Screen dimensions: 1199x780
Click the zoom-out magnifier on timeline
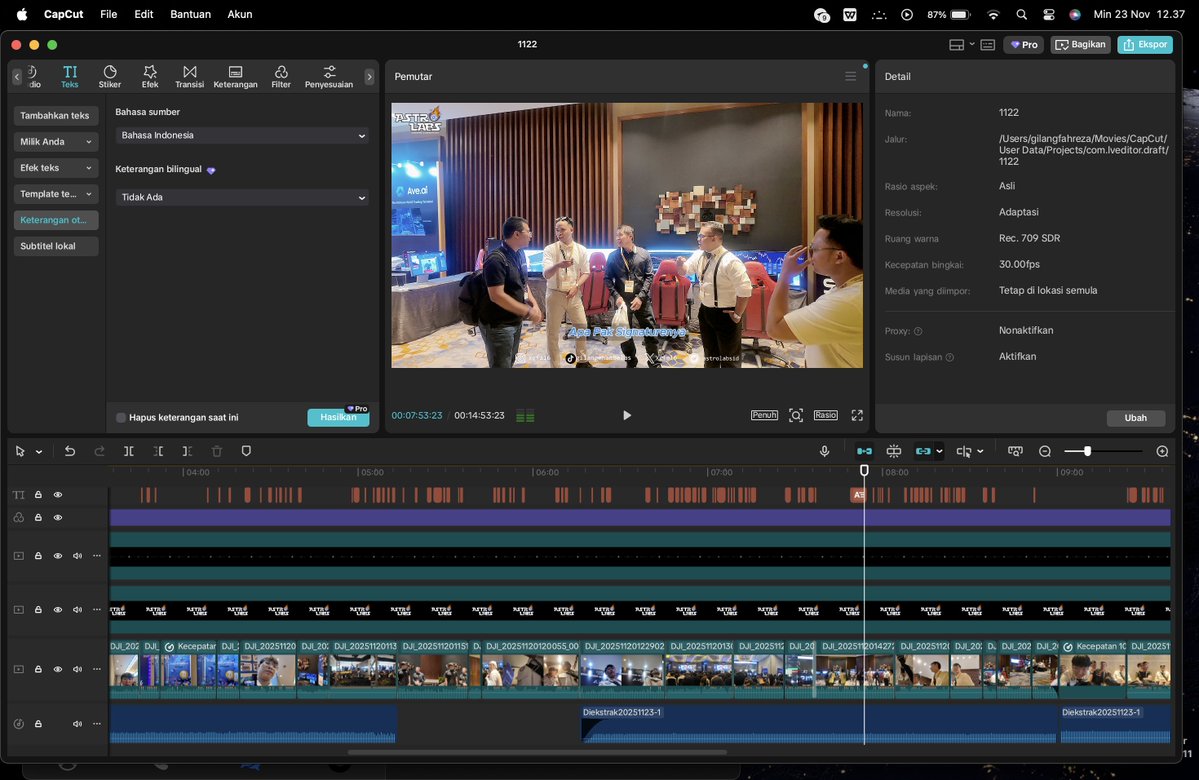1045,451
